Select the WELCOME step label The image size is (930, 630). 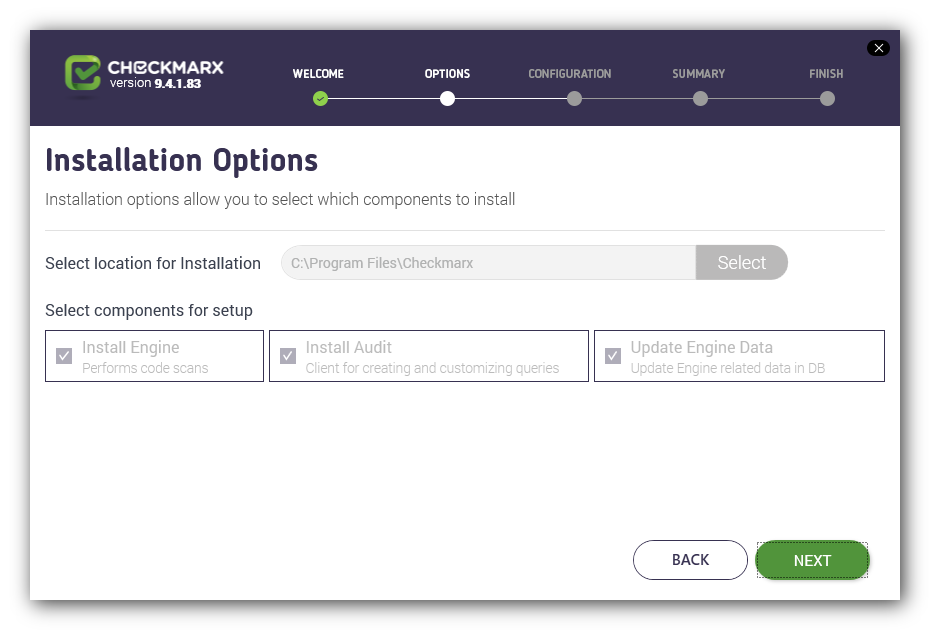pyautogui.click(x=318, y=74)
